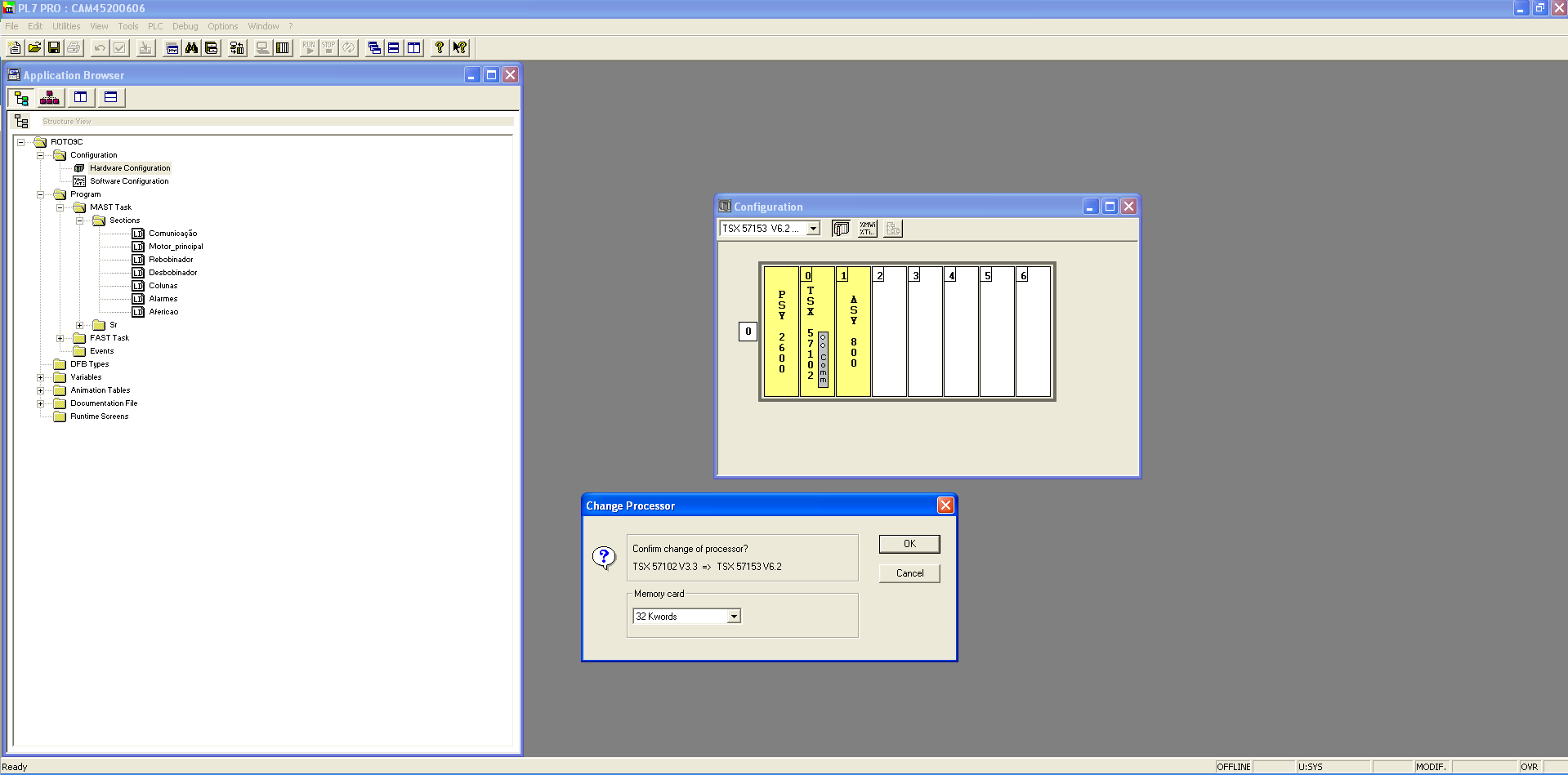This screenshot has height=775, width=1568.
Task: Select Structure View icon in Application Browser
Action: pyautogui.click(x=22, y=98)
